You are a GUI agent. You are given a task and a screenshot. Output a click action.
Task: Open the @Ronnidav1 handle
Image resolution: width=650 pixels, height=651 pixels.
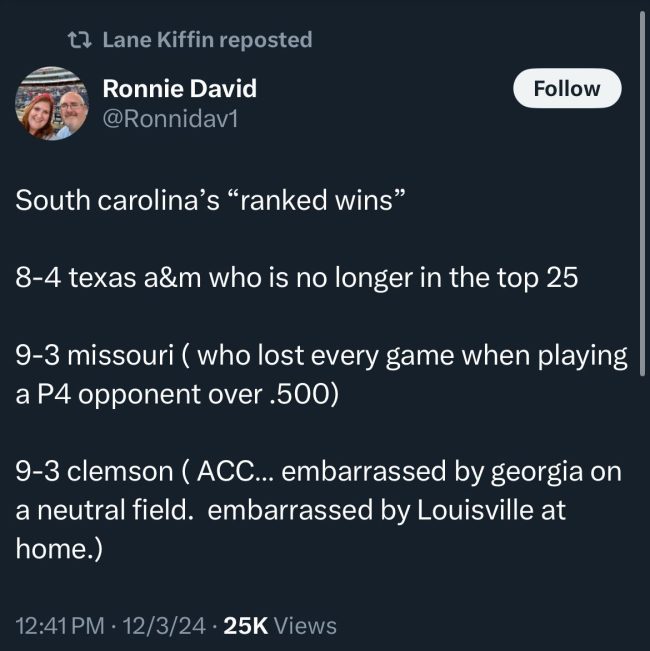(x=169, y=120)
